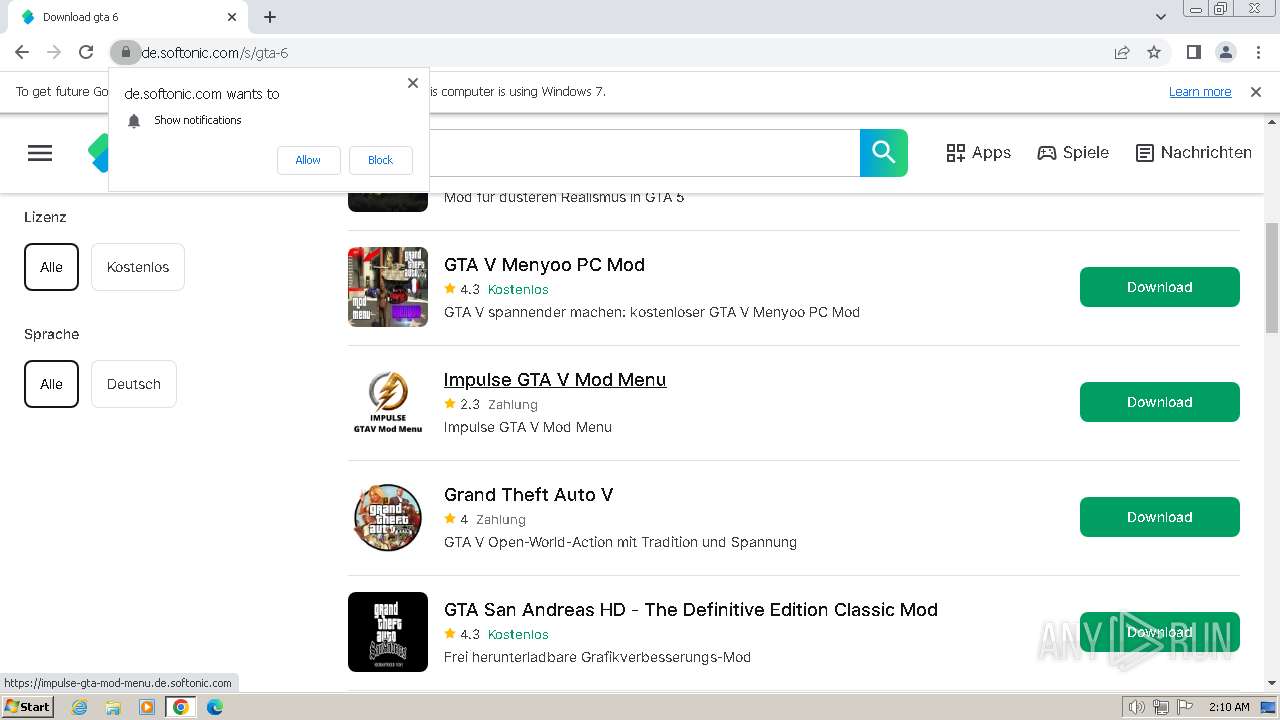1280x720 pixels.
Task: Dismiss the Windows 7 info bar
Action: point(1256,92)
